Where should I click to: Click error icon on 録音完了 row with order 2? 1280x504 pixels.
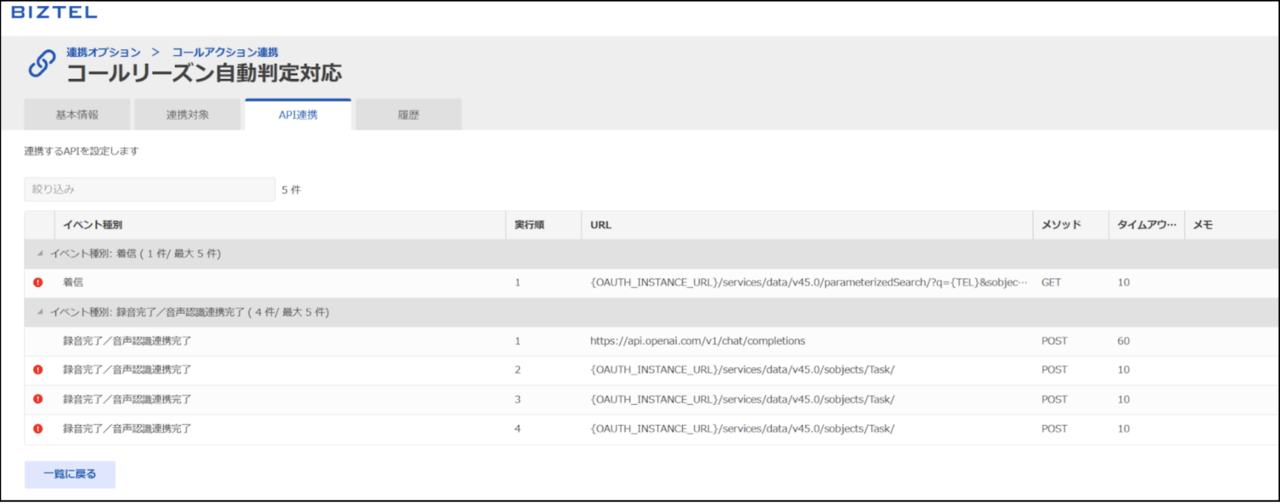pyautogui.click(x=38, y=370)
